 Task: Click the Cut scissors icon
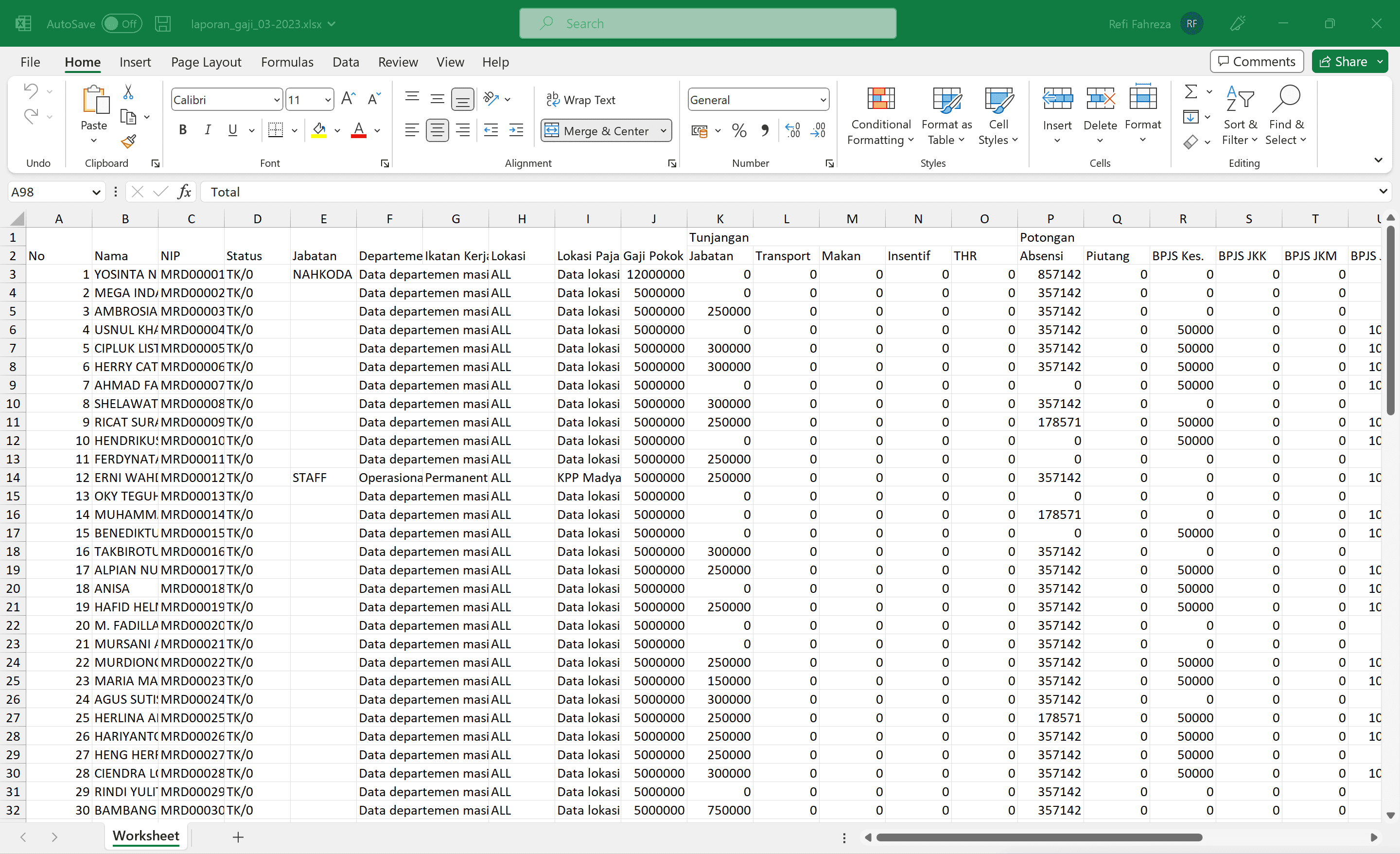click(128, 92)
